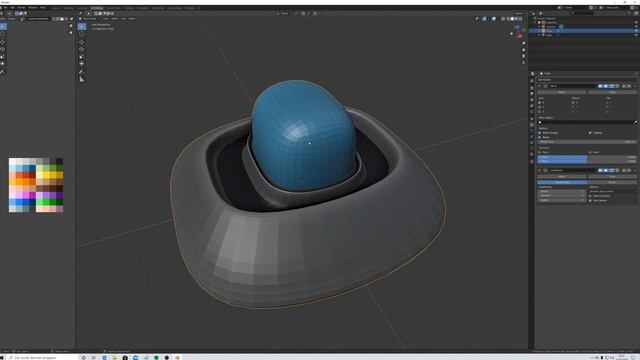Viewport: 640px width, 360px height.
Task: Click Apply on the Mirror modifier
Action: [562, 92]
